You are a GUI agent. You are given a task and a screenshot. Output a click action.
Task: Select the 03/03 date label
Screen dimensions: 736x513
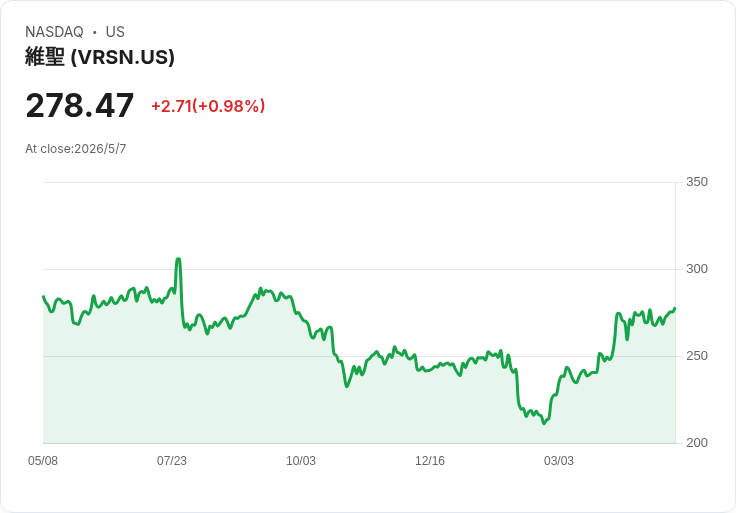[x=559, y=461]
